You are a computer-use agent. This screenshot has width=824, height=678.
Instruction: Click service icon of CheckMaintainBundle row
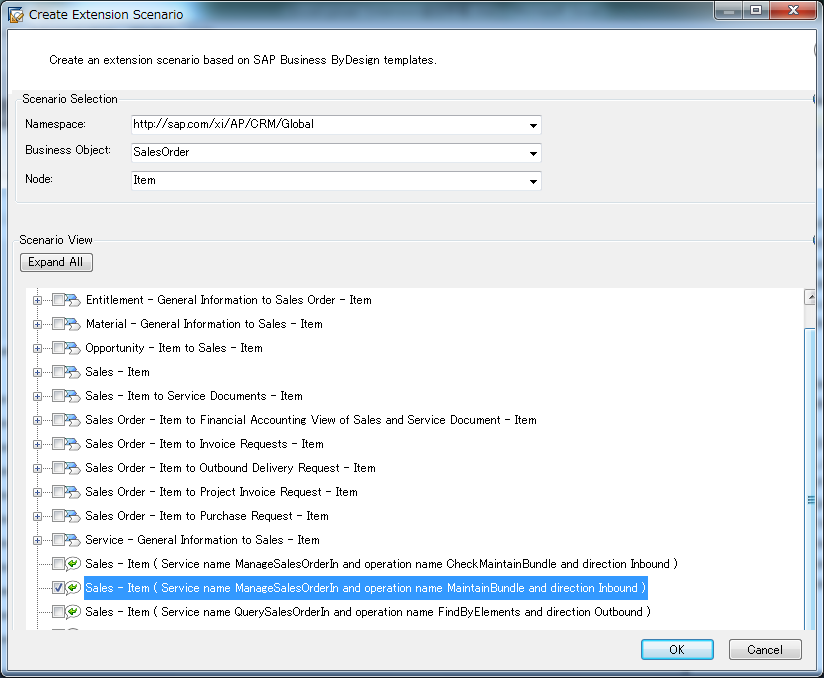[73, 564]
